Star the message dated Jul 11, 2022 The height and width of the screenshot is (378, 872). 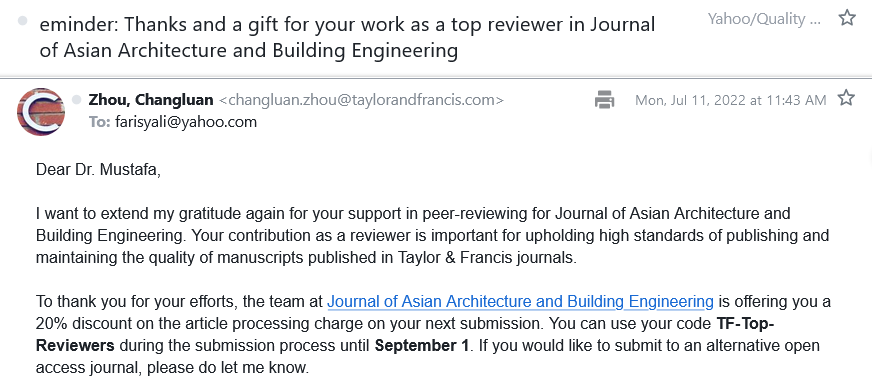(x=846, y=98)
